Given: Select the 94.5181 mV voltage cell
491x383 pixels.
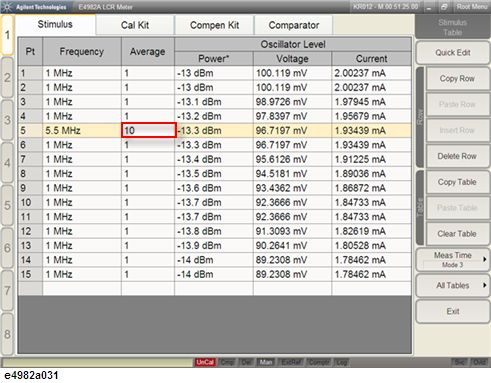Looking at the screenshot, I should (292, 173).
